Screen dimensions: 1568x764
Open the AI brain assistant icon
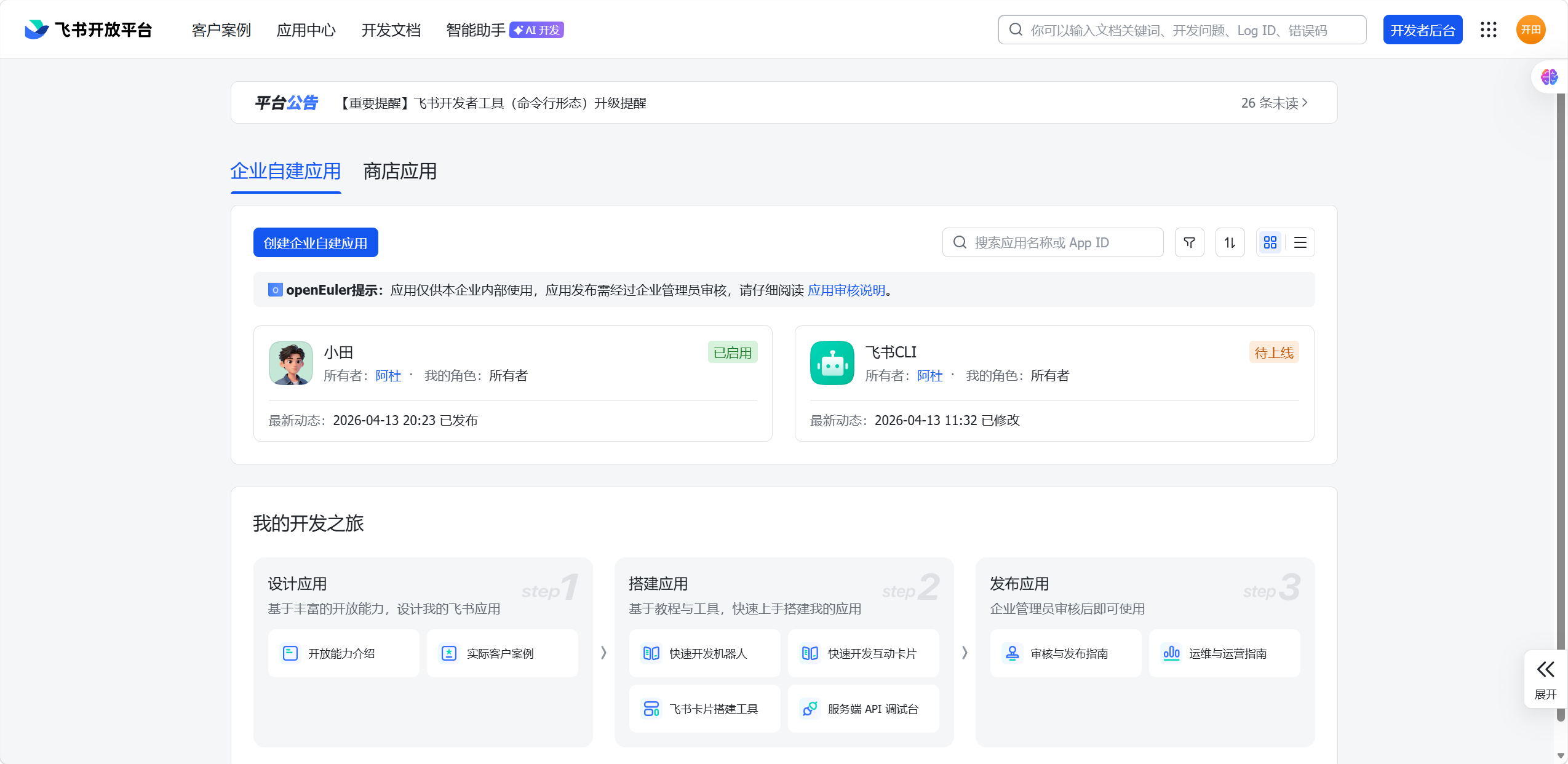1549,77
